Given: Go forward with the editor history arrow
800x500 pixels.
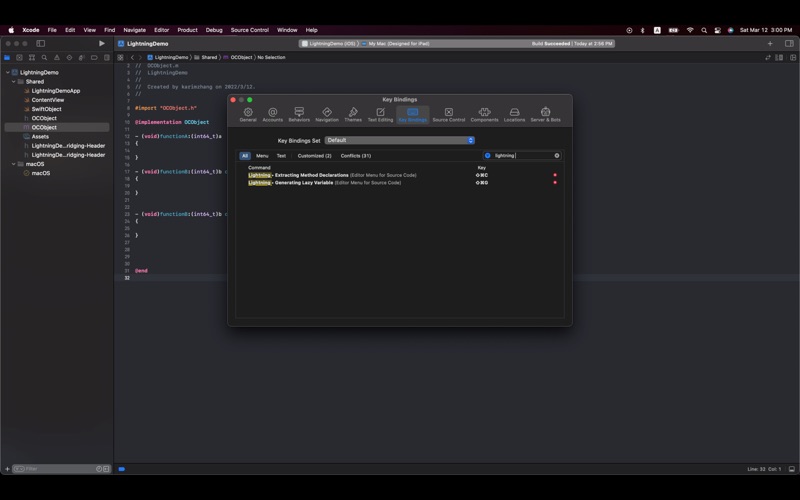Looking at the screenshot, I should (140, 58).
